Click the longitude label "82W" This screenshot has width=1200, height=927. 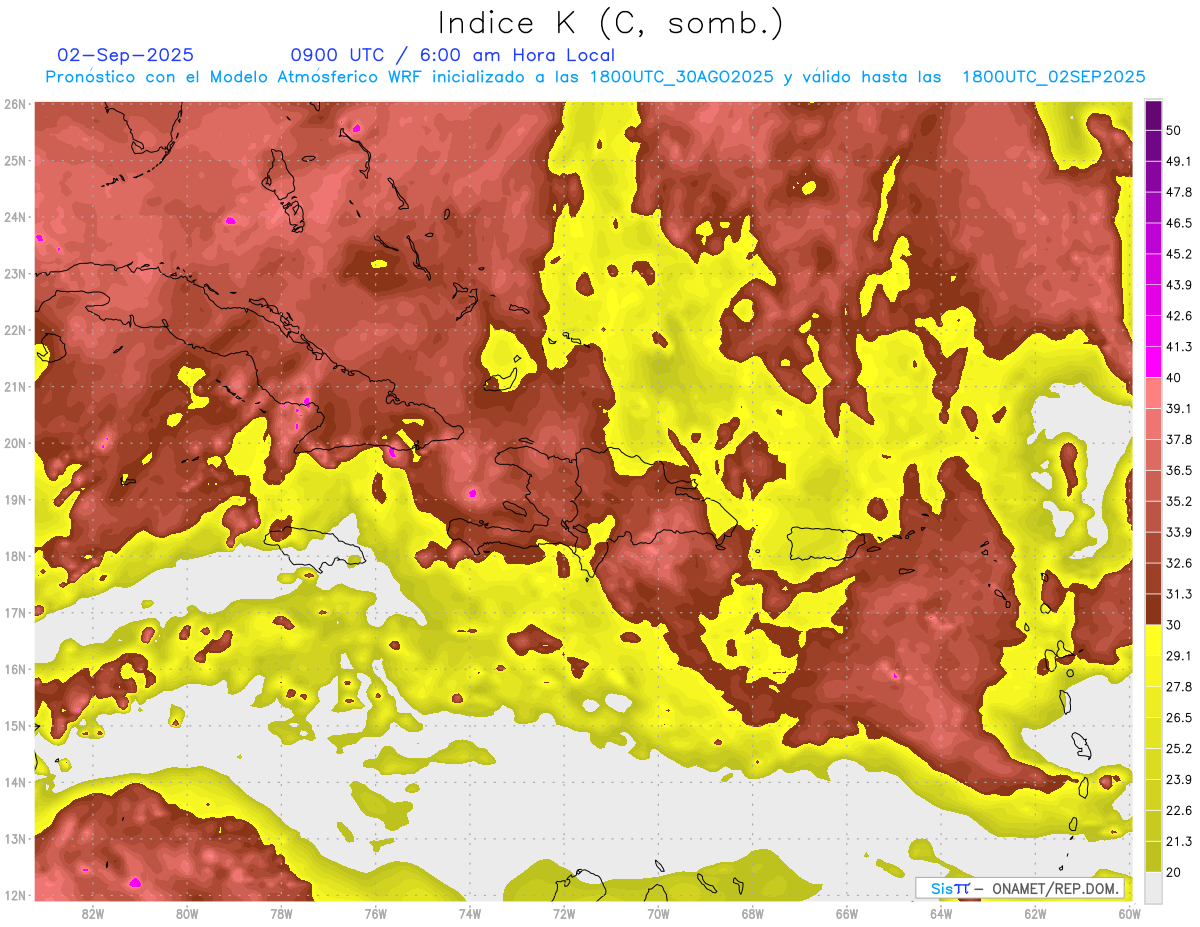pyautogui.click(x=92, y=913)
